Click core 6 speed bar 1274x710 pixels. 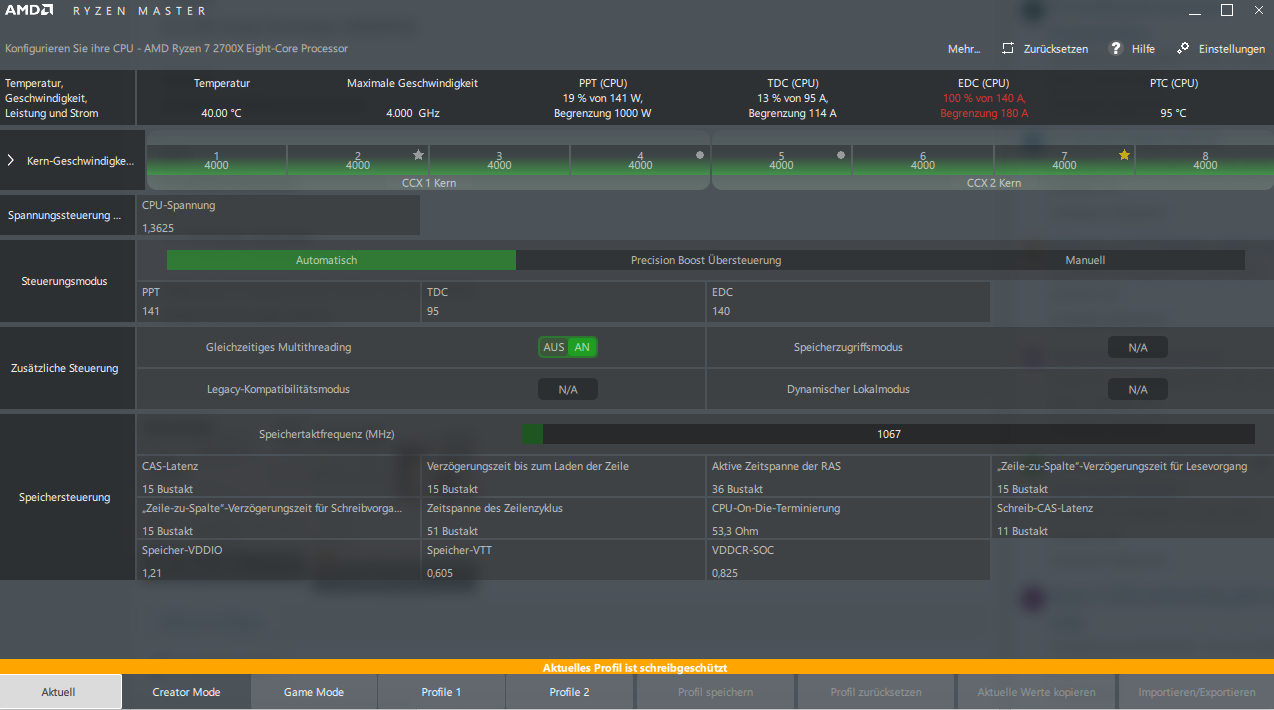pos(923,161)
